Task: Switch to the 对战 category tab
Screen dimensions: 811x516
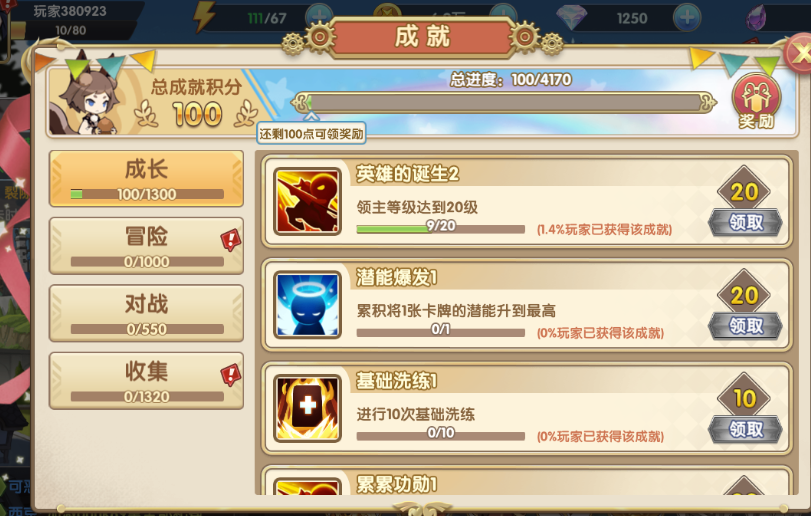Action: (146, 313)
